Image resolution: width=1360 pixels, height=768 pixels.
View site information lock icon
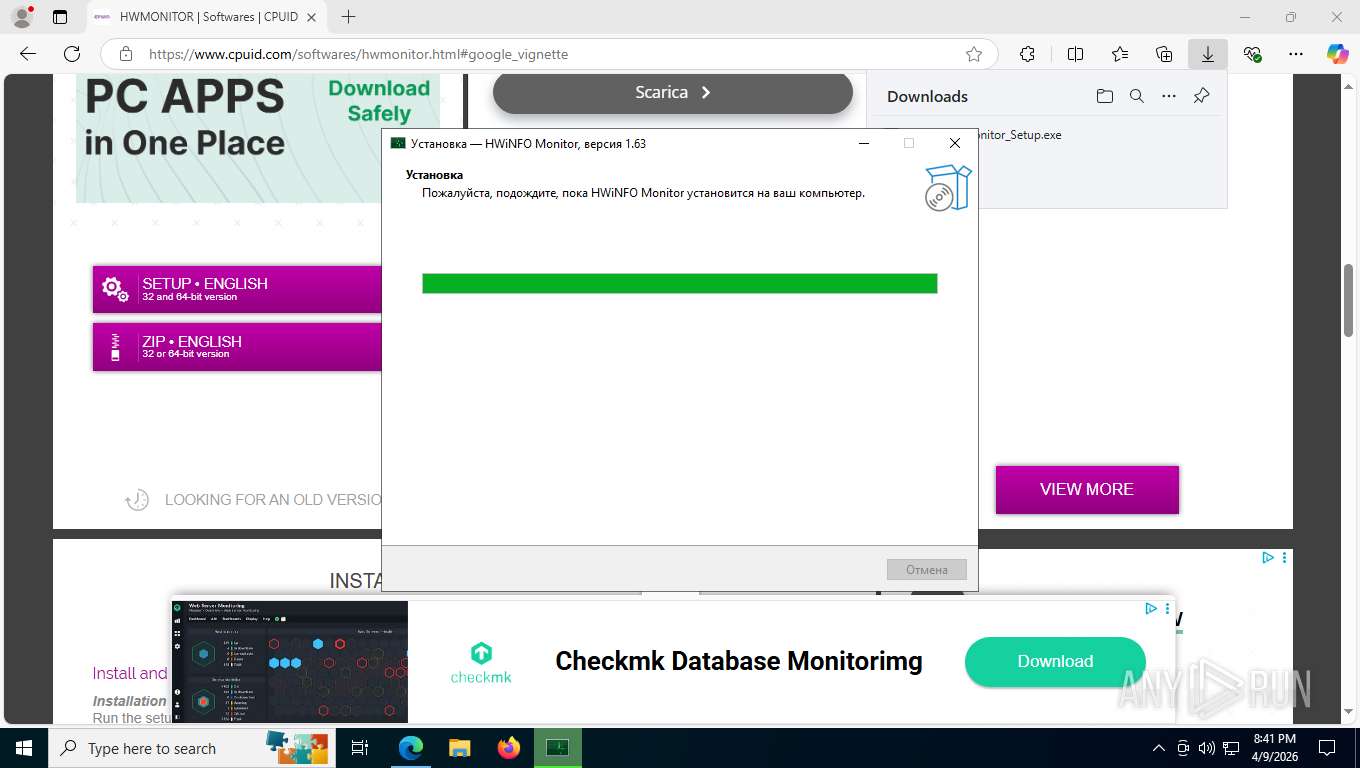[x=125, y=54]
